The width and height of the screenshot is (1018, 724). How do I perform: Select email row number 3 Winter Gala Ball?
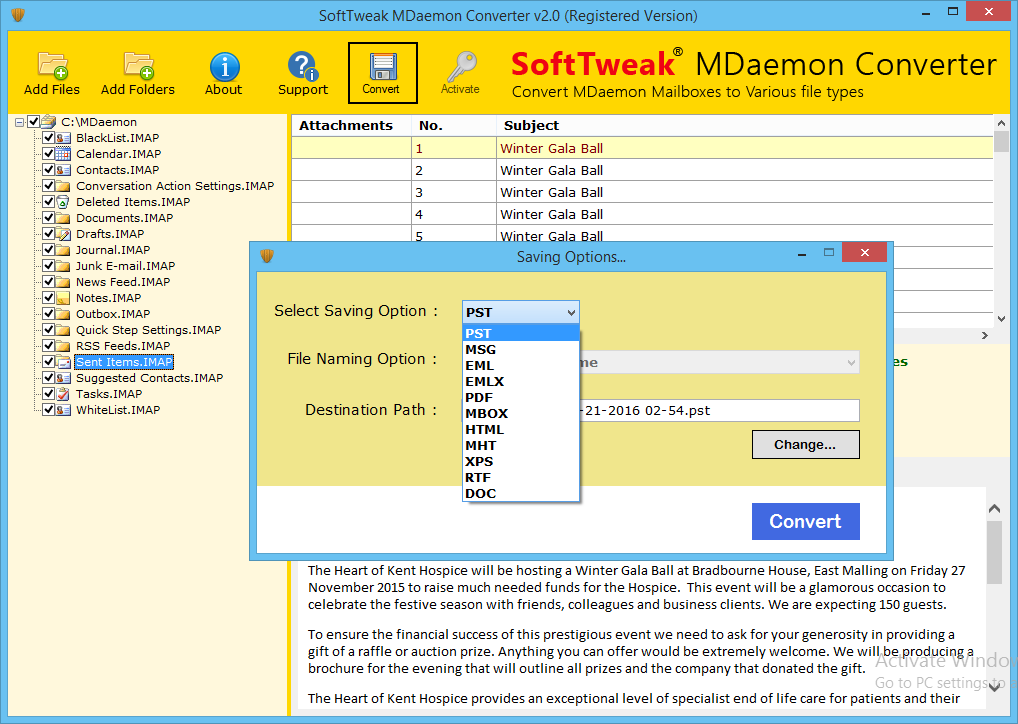click(642, 192)
